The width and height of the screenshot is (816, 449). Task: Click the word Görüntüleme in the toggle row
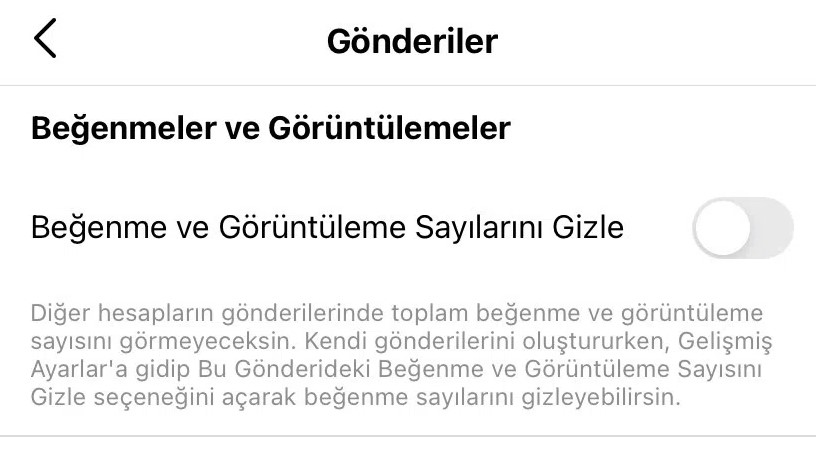tap(312, 227)
